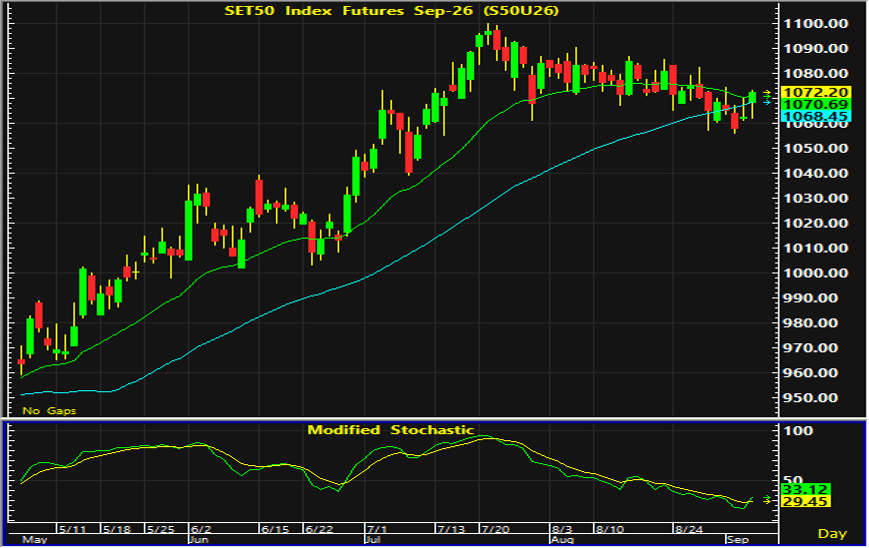Click the 8/24 date marker
This screenshot has width=869, height=548.
click(x=689, y=529)
